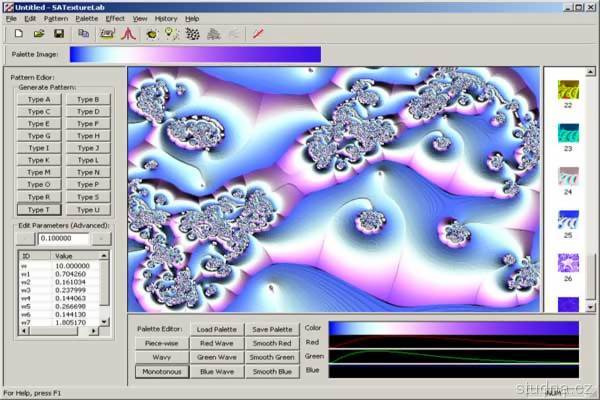Click the red curve peak toolbar icon
This screenshot has height=400, width=600.
click(x=128, y=33)
